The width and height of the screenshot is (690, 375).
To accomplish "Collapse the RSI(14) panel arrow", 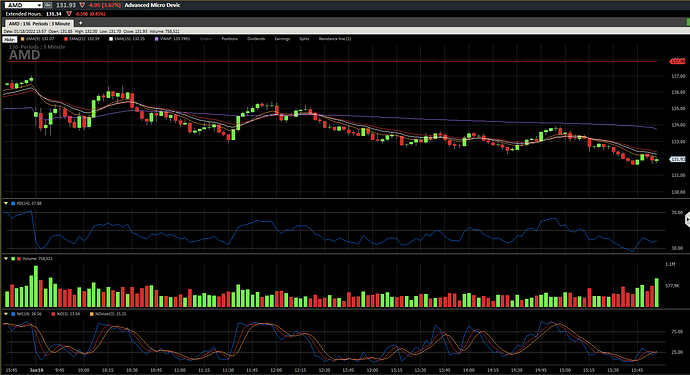I will [x=6, y=203].
